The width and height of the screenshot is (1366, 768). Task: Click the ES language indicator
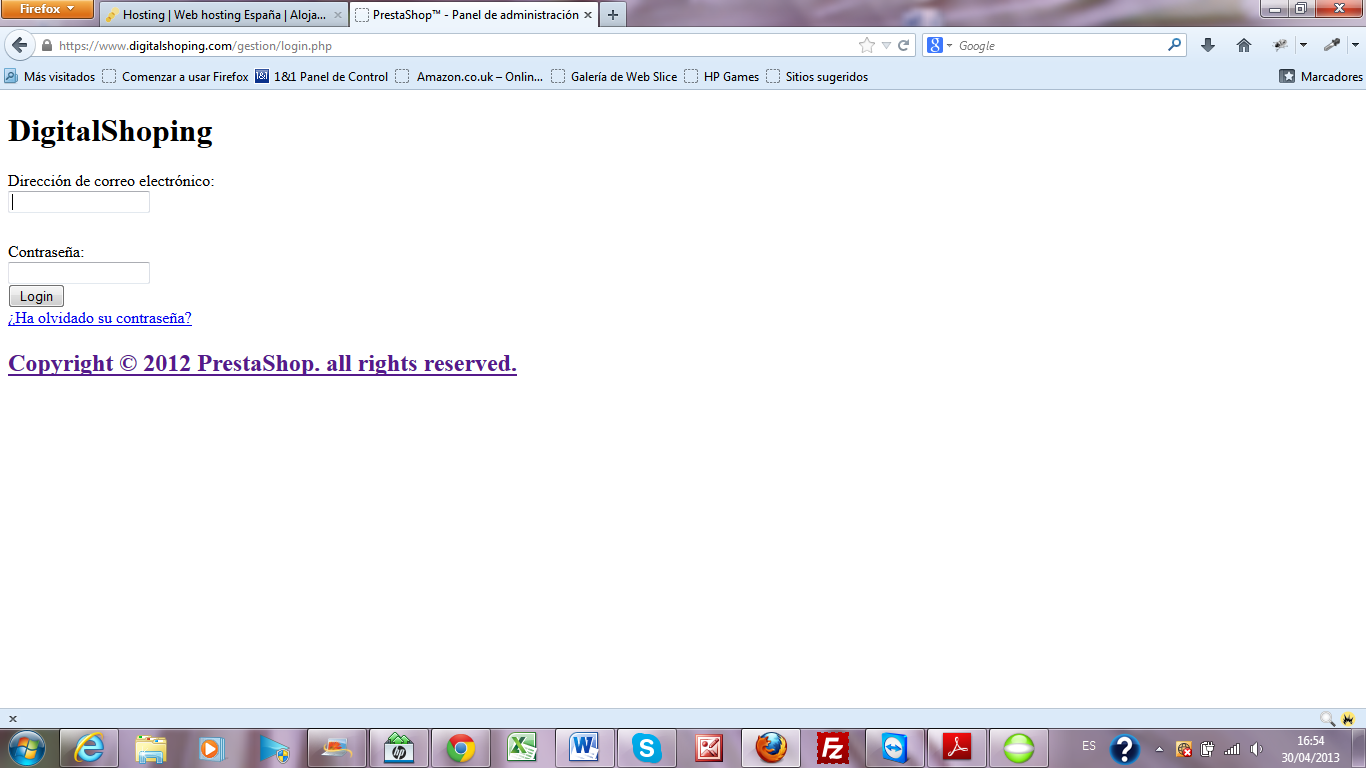[1089, 746]
